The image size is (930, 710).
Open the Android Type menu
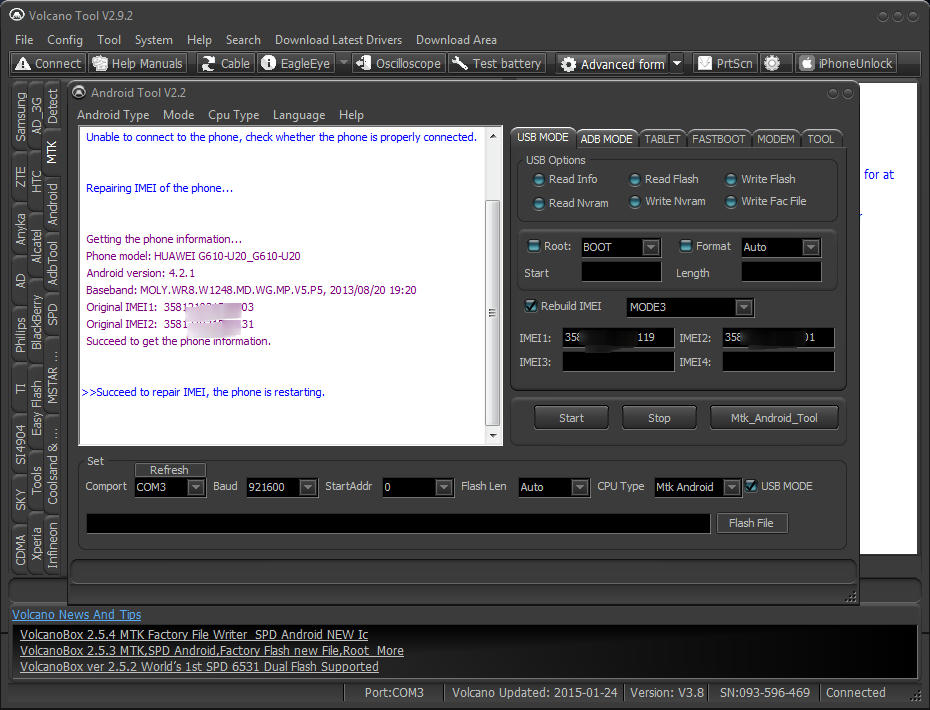113,115
